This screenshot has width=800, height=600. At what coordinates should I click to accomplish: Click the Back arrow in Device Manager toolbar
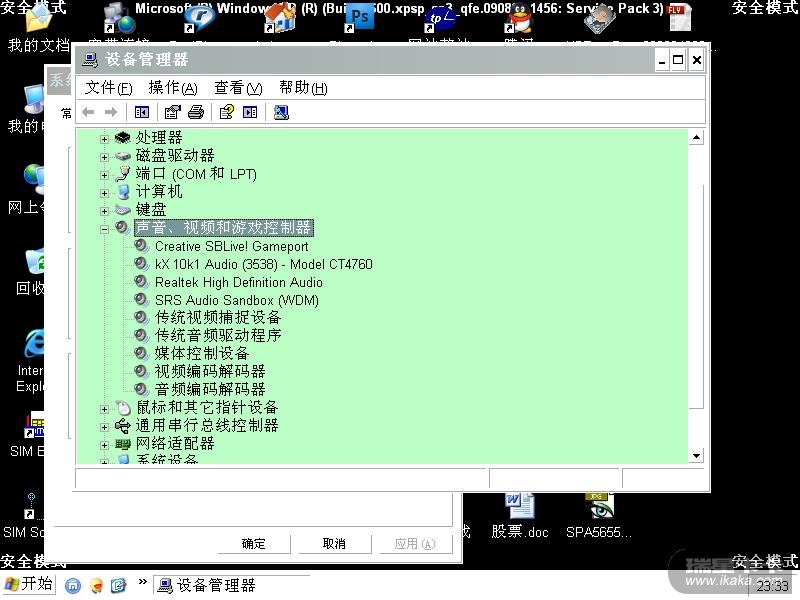click(x=88, y=112)
